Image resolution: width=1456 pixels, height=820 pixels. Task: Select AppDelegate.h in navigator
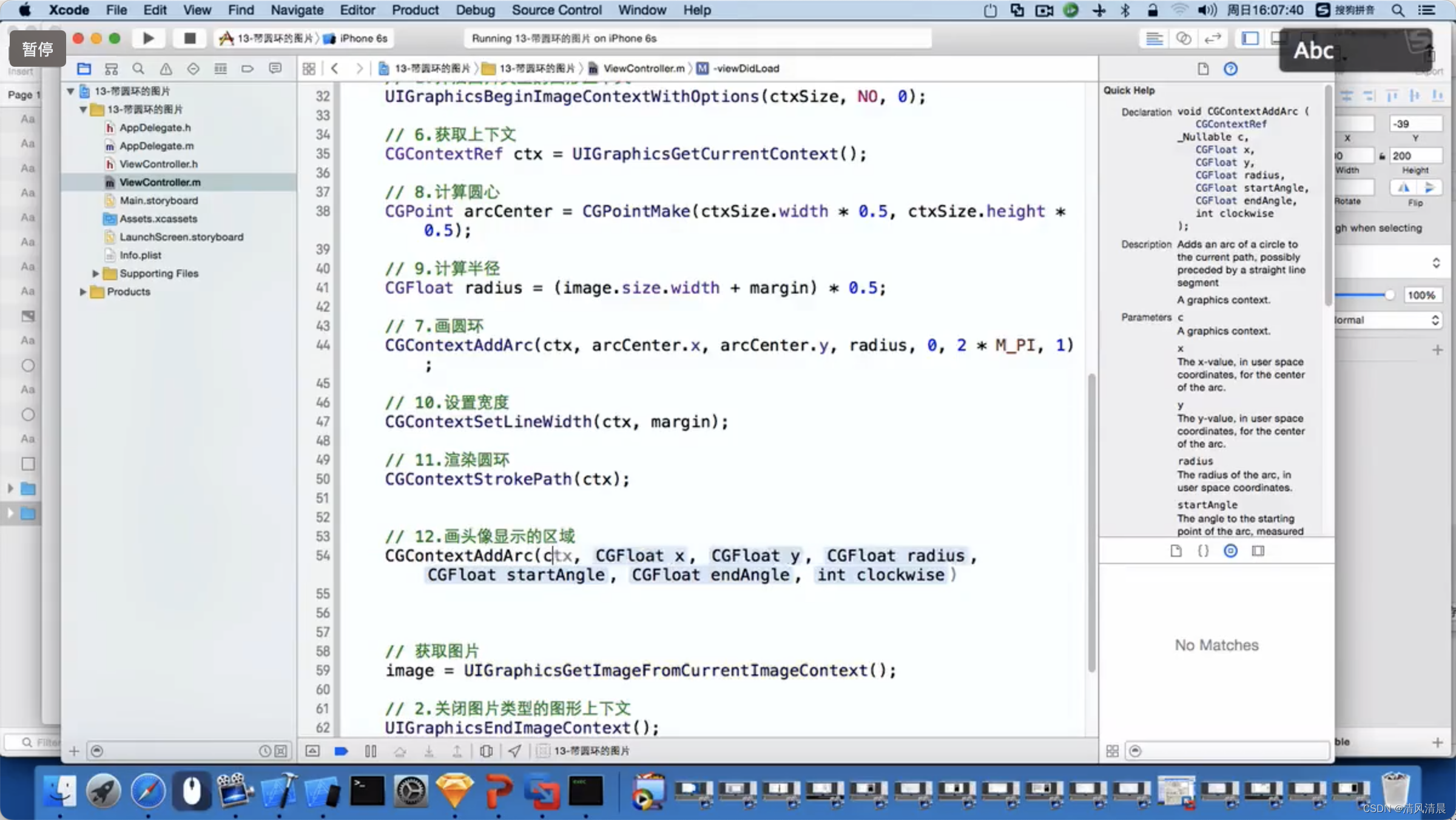click(x=155, y=127)
